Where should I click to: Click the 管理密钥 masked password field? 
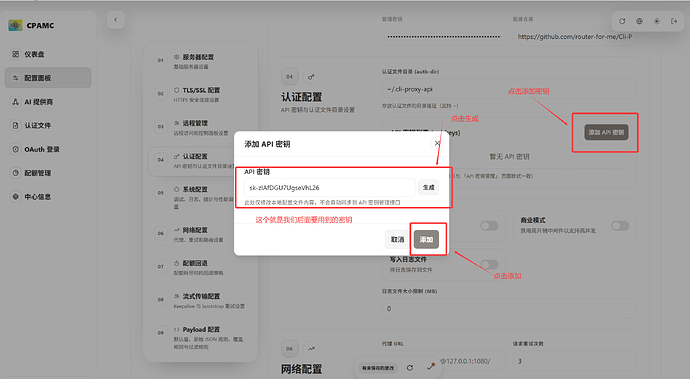click(444, 37)
